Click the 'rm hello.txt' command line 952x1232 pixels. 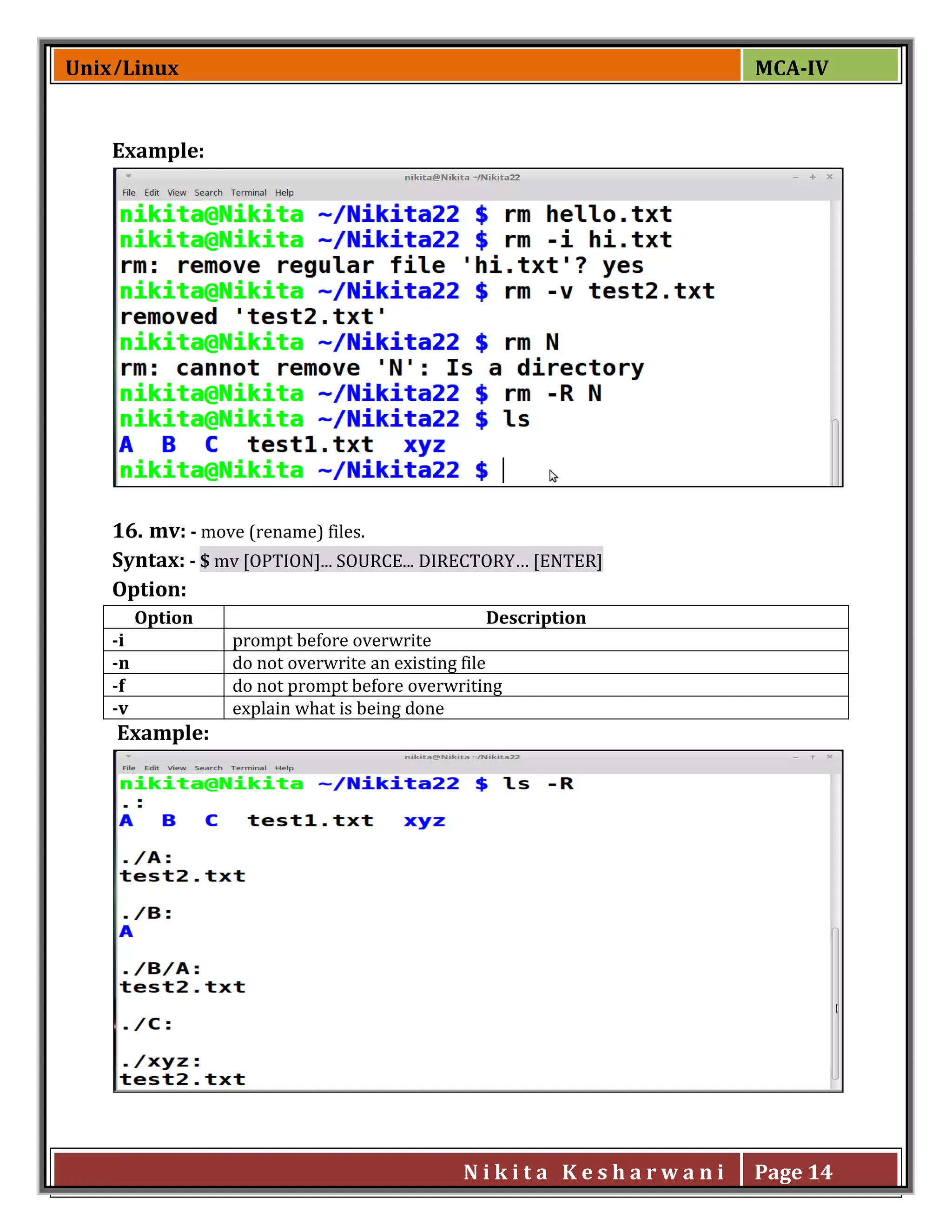pos(396,214)
